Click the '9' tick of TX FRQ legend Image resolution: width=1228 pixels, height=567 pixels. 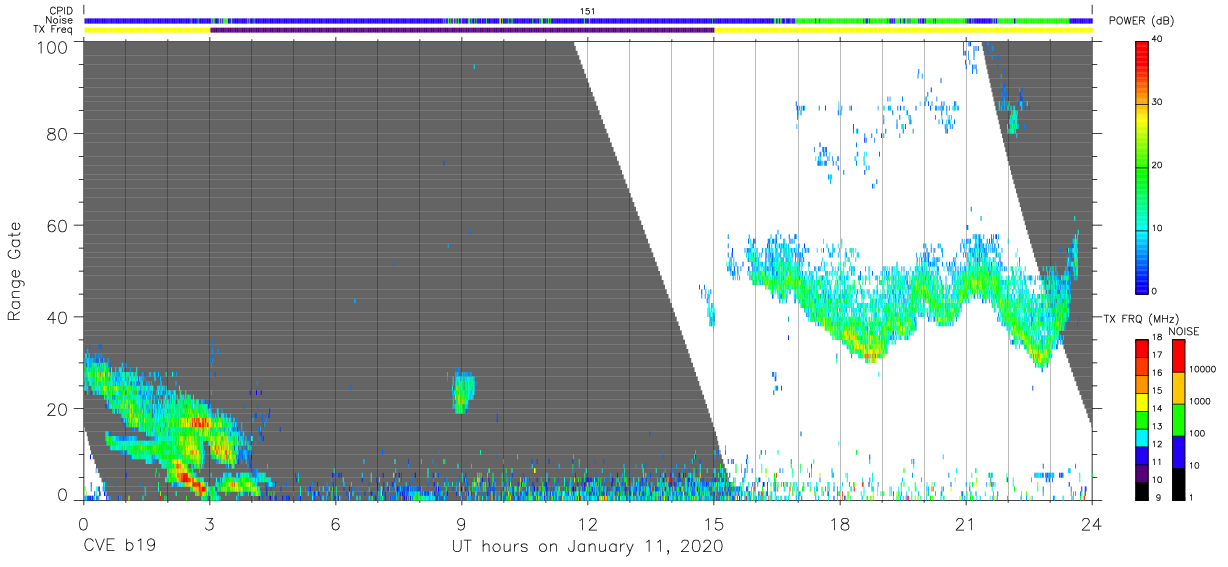click(1158, 497)
